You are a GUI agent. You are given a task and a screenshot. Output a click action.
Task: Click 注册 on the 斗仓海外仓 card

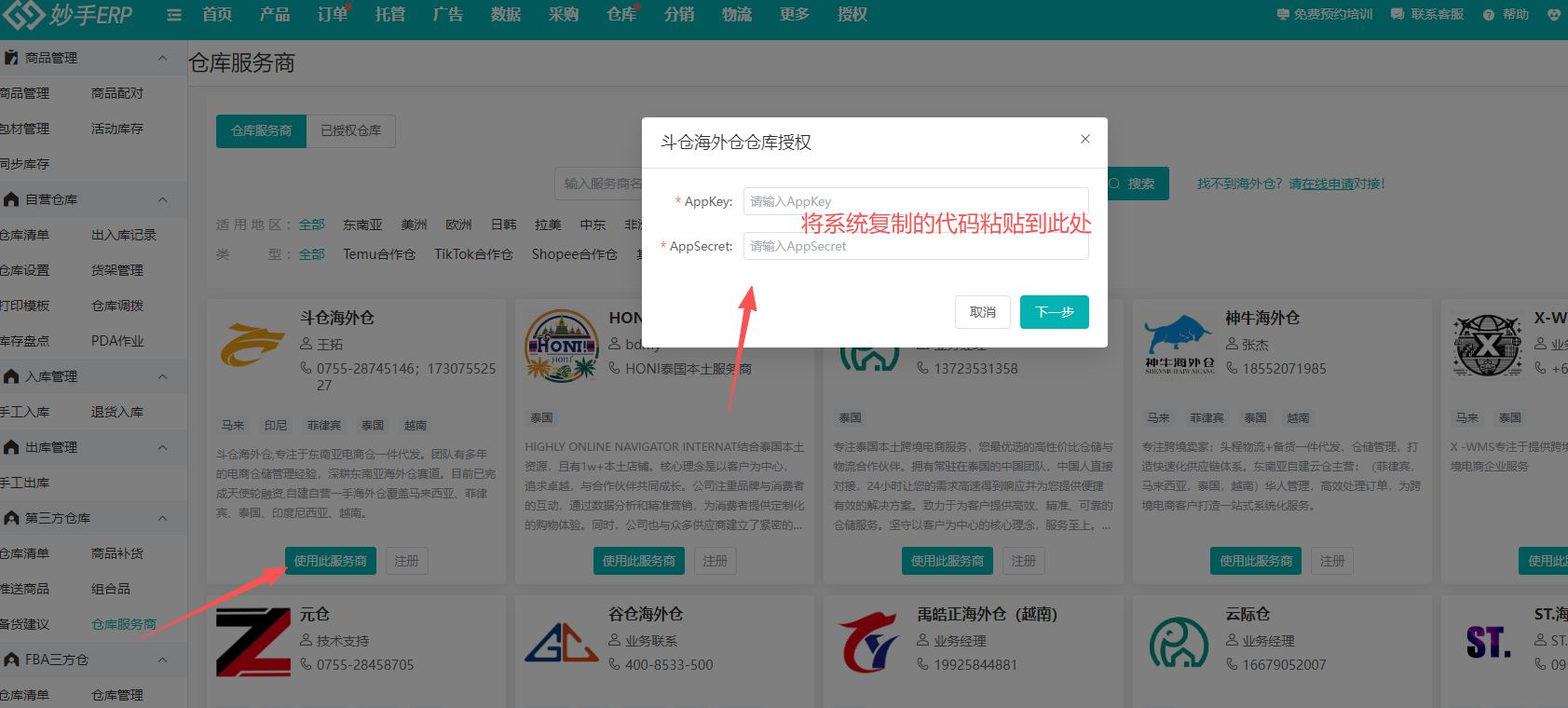pyautogui.click(x=406, y=561)
